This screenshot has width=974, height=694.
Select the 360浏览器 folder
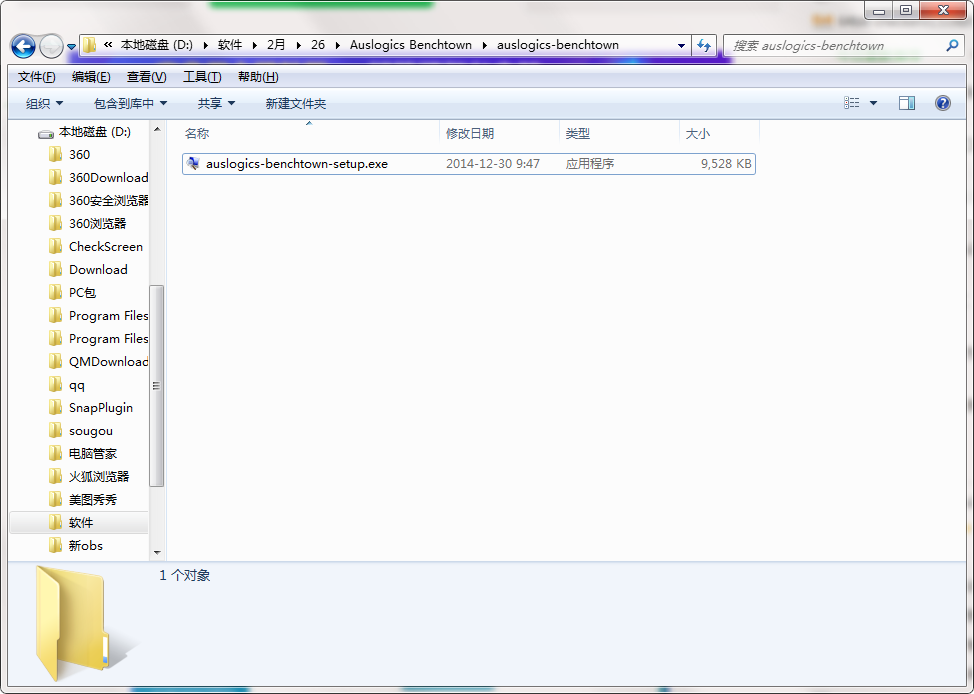(x=98, y=224)
